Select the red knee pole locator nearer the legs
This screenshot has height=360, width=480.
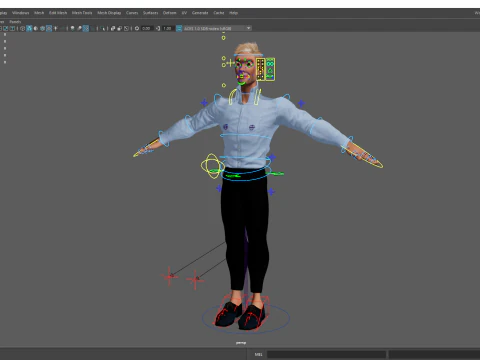tap(195, 279)
